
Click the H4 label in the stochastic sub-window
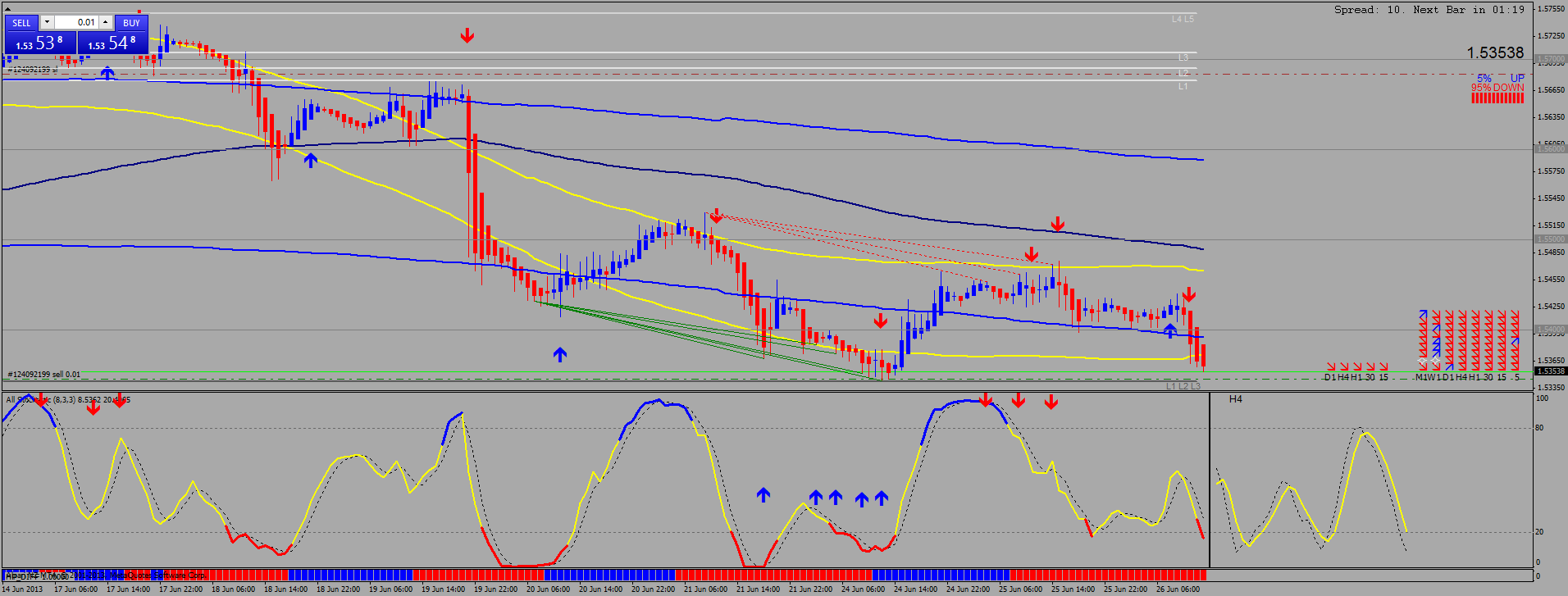pos(1236,399)
